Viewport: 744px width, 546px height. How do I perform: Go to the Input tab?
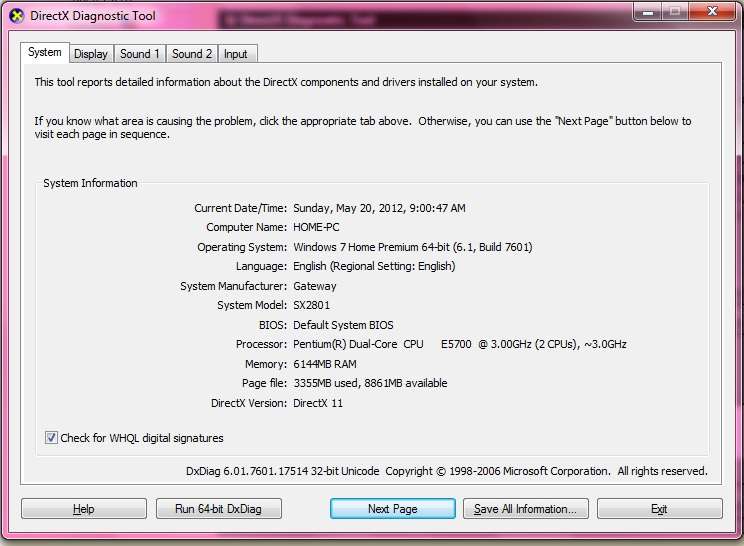click(x=236, y=54)
